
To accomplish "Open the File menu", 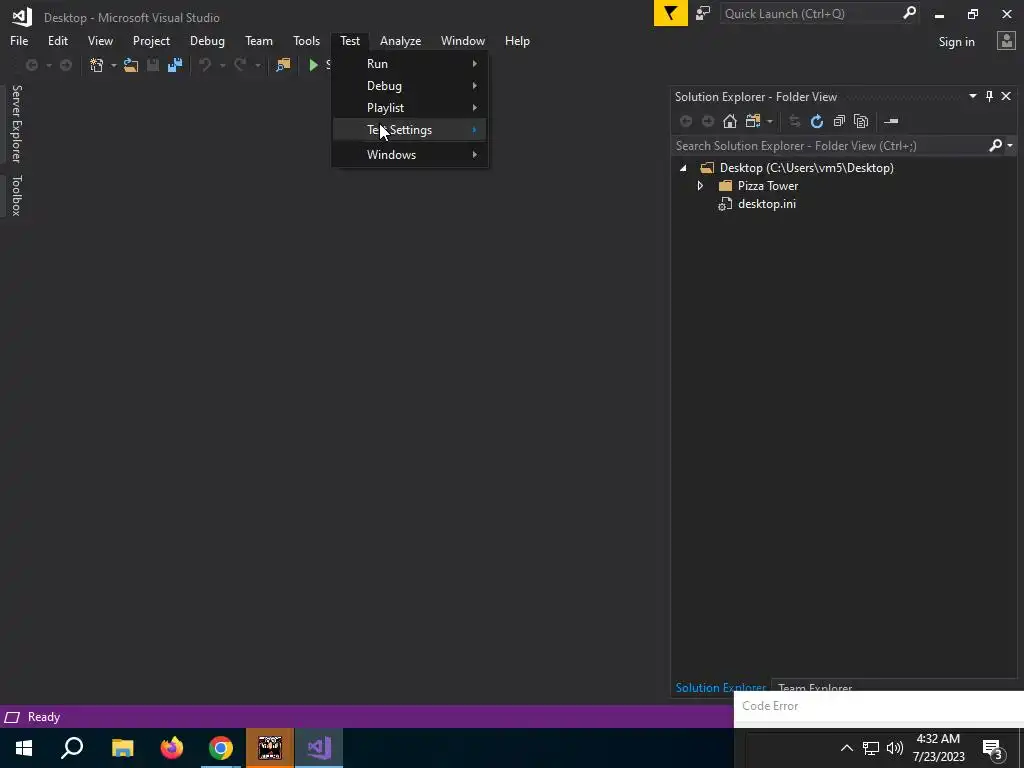I will (x=19, y=40).
